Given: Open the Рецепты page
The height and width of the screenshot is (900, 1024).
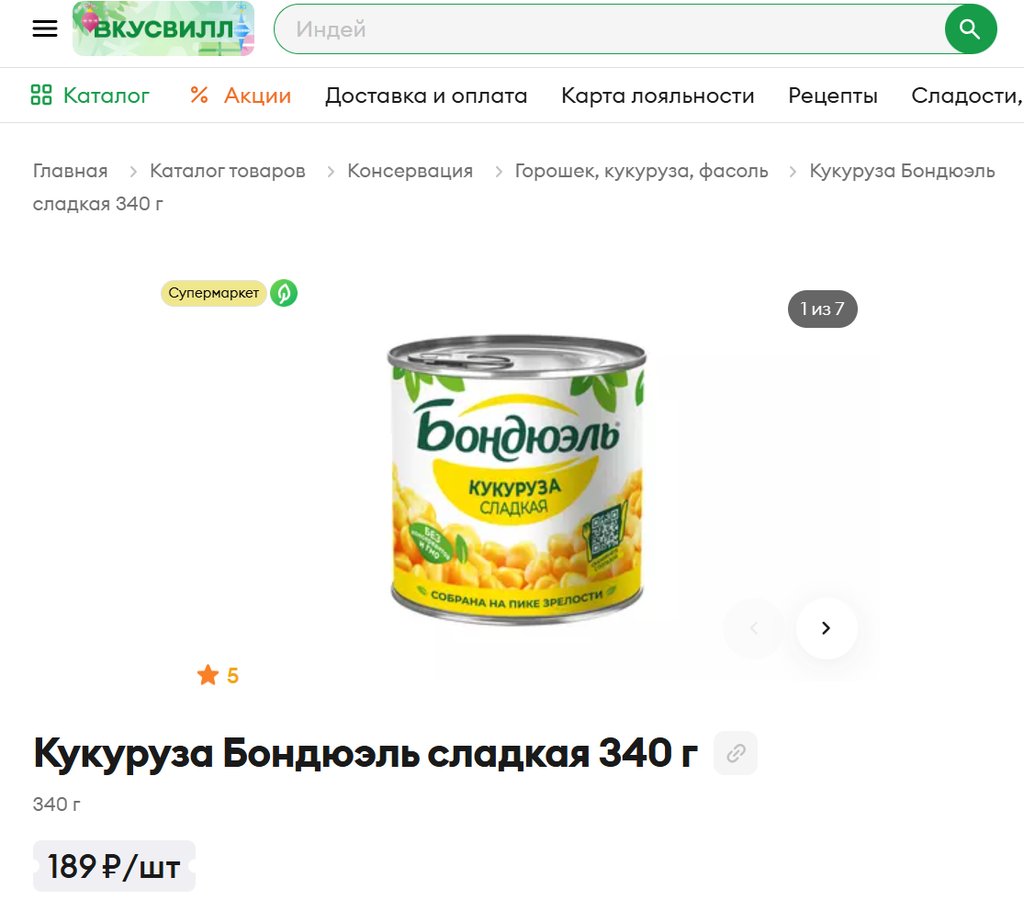Looking at the screenshot, I should point(833,95).
